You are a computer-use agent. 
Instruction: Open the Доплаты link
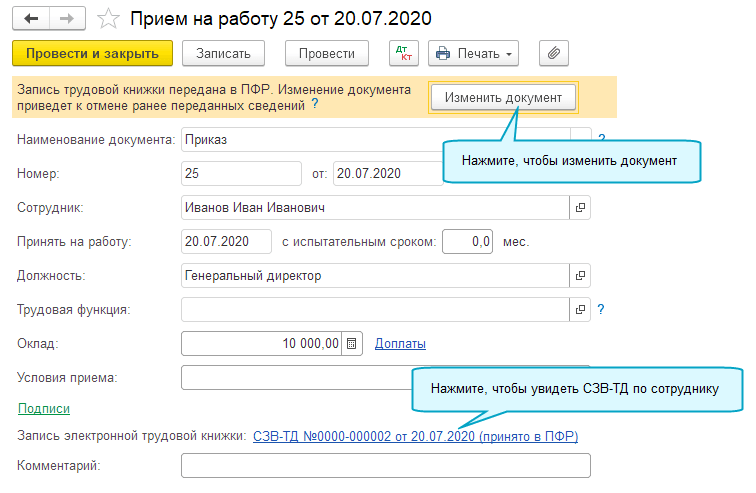pos(400,344)
